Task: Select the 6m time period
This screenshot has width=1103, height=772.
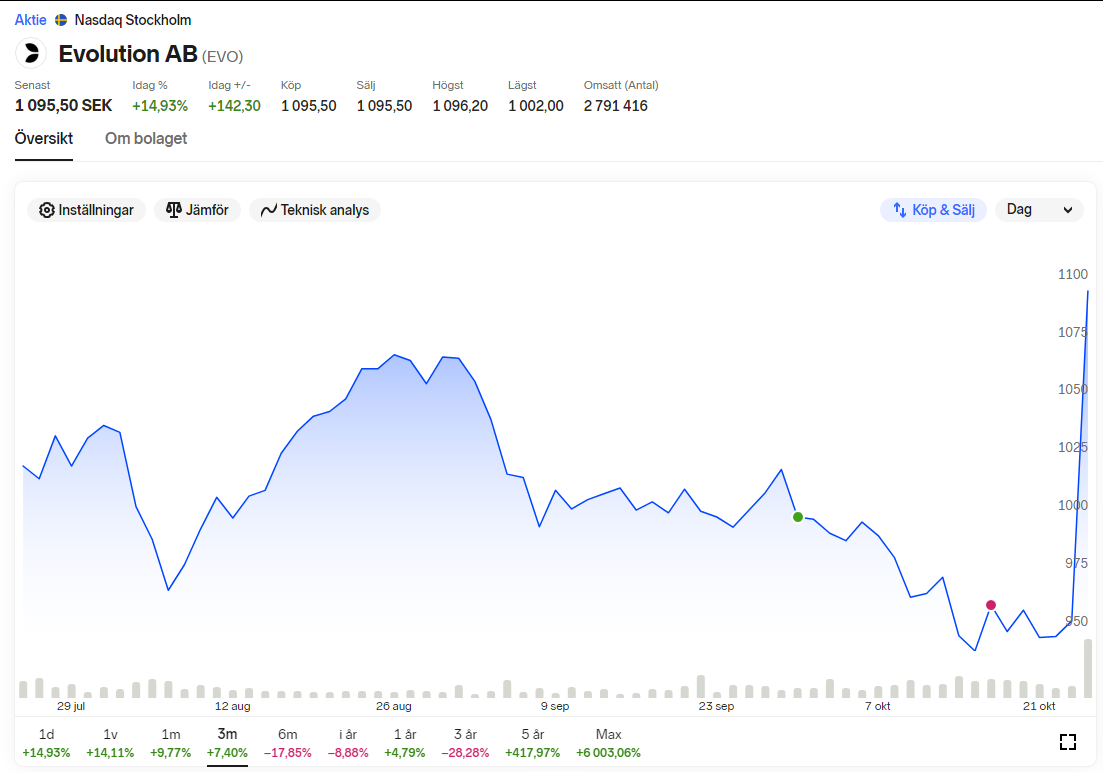Action: pyautogui.click(x=287, y=743)
